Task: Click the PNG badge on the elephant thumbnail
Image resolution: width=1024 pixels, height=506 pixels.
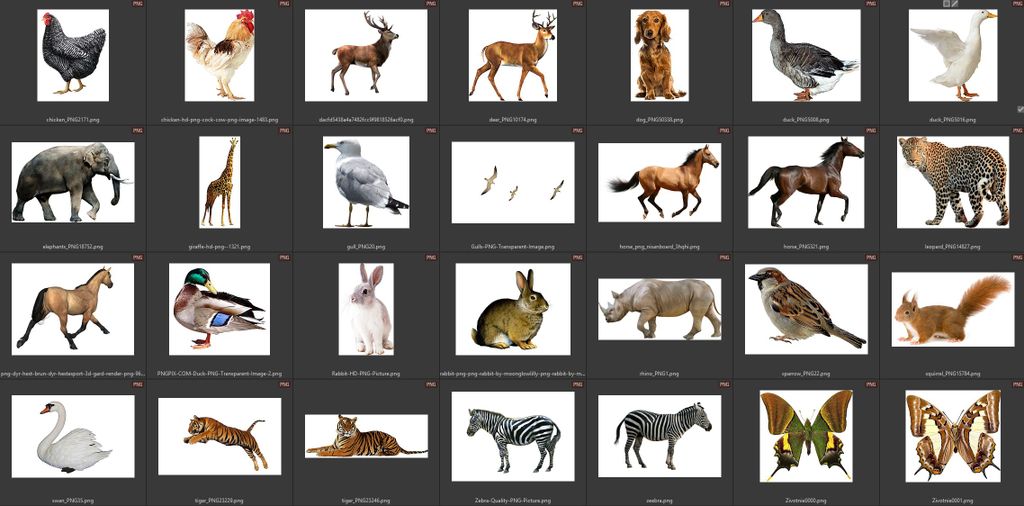Action: point(137,130)
